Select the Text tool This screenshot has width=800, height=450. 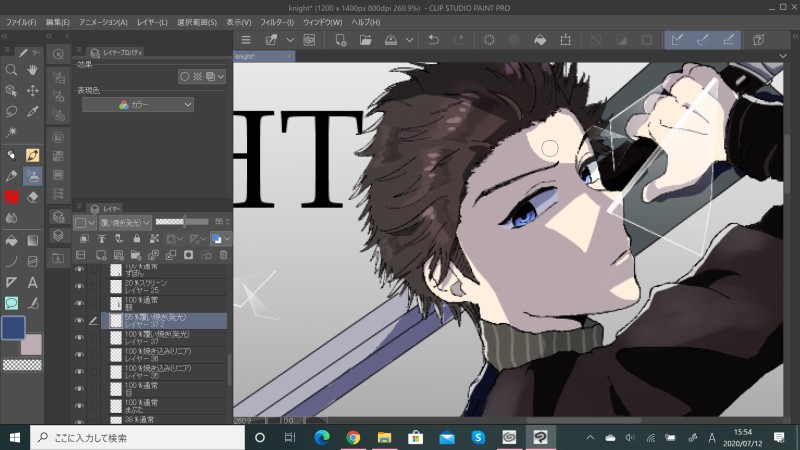click(33, 283)
